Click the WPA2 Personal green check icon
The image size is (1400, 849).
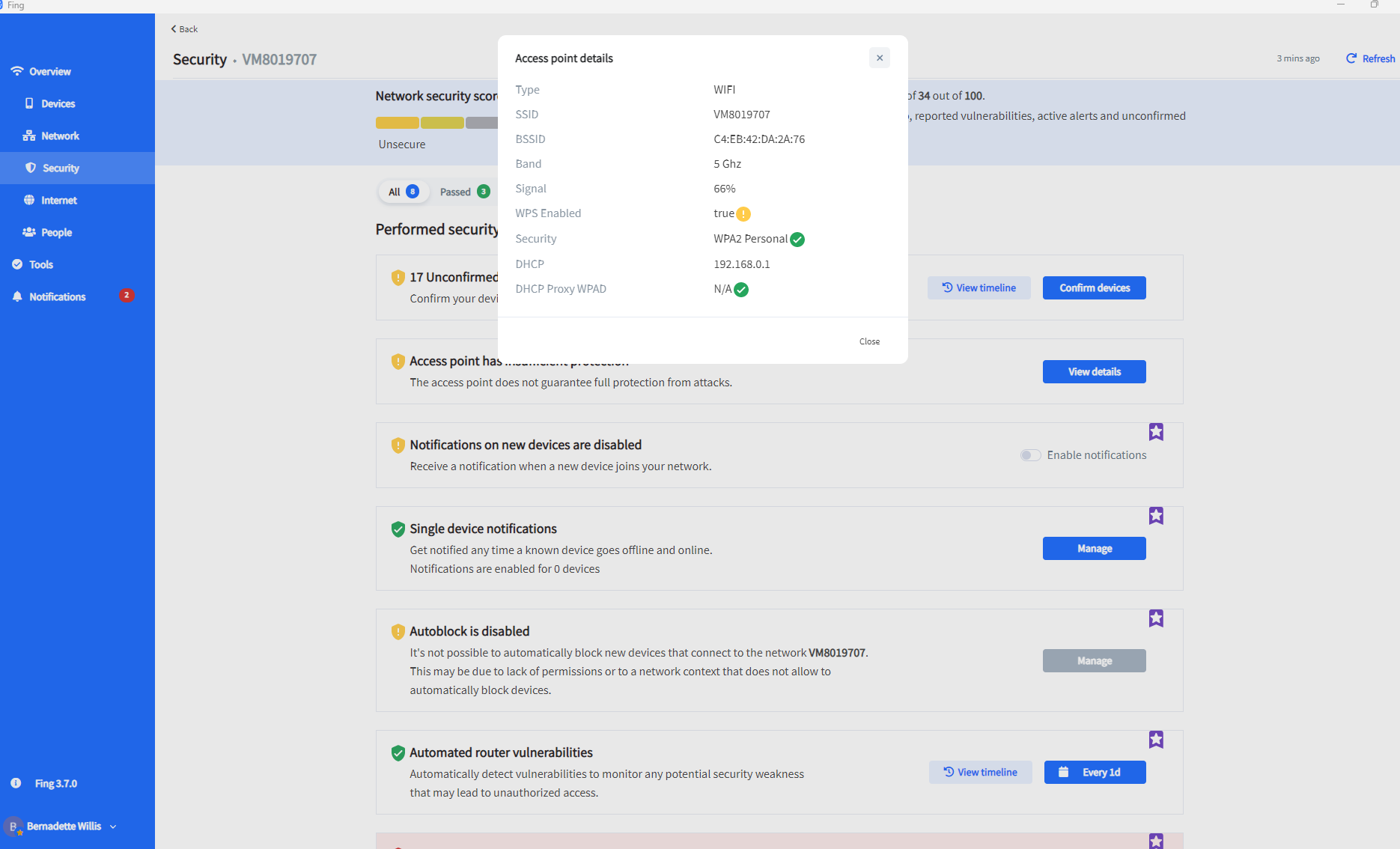[797, 240]
